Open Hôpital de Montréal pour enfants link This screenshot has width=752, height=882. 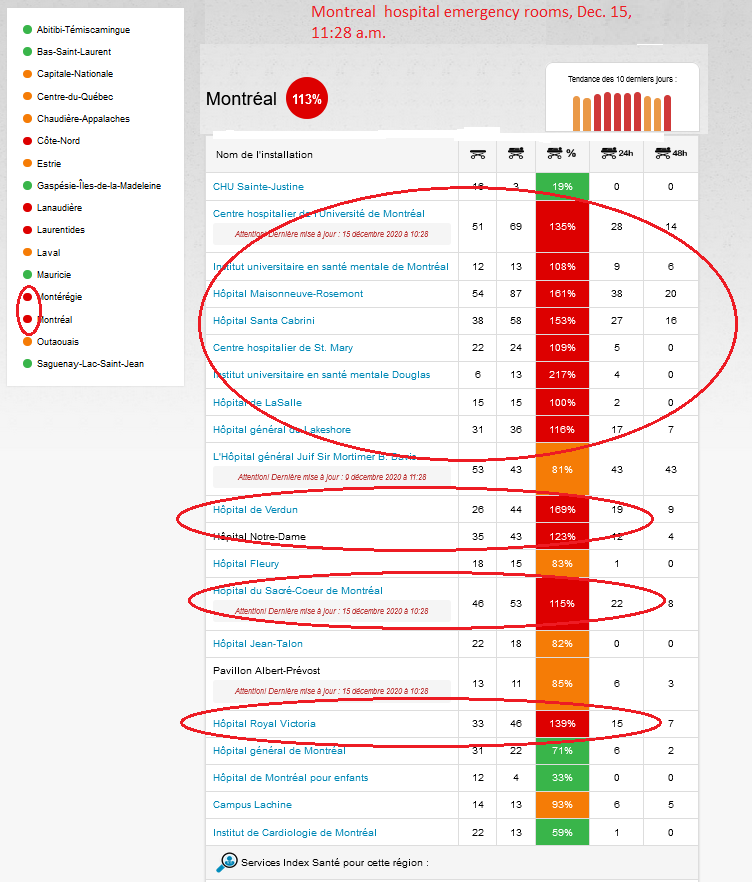tap(290, 777)
